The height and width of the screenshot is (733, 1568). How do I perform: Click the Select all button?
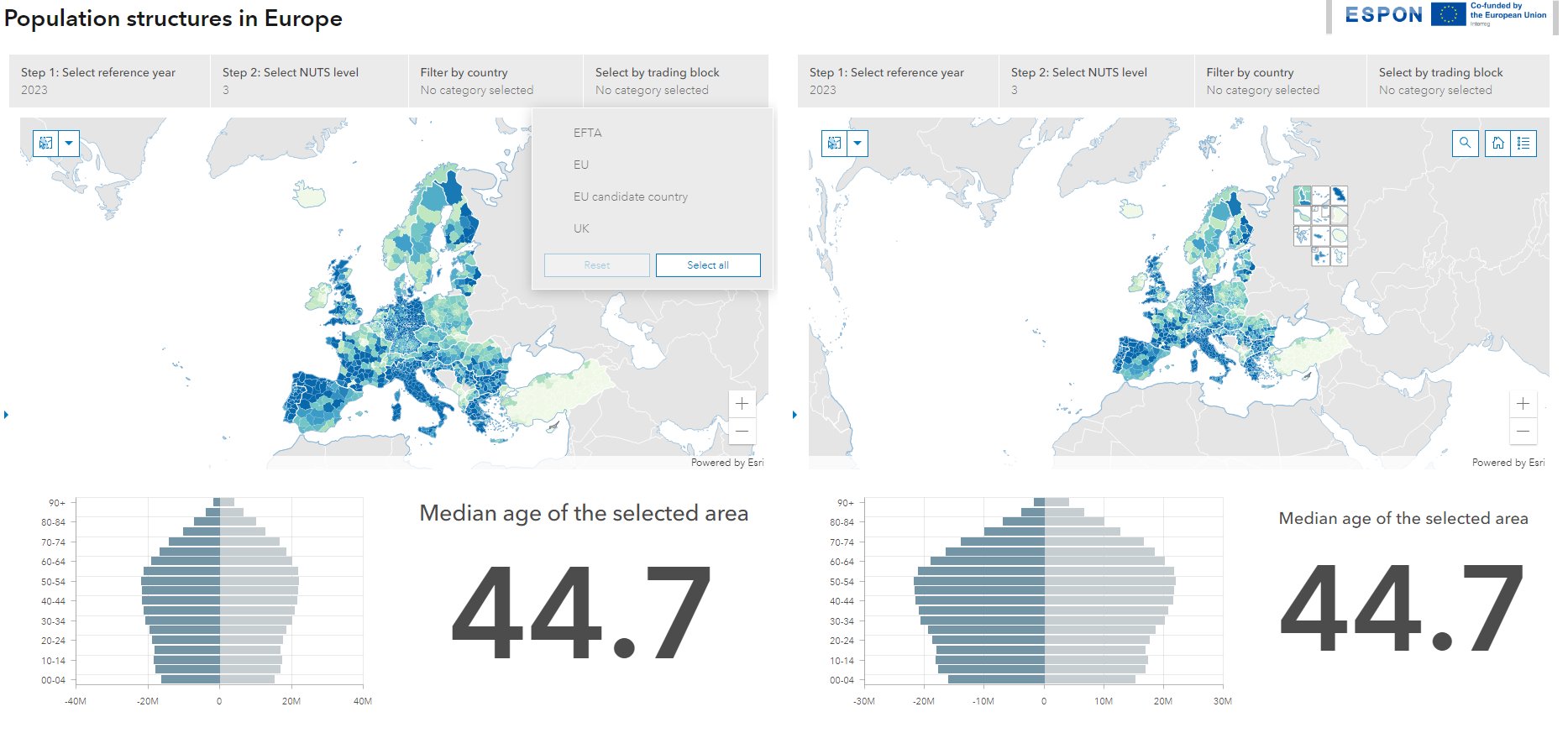coord(708,265)
